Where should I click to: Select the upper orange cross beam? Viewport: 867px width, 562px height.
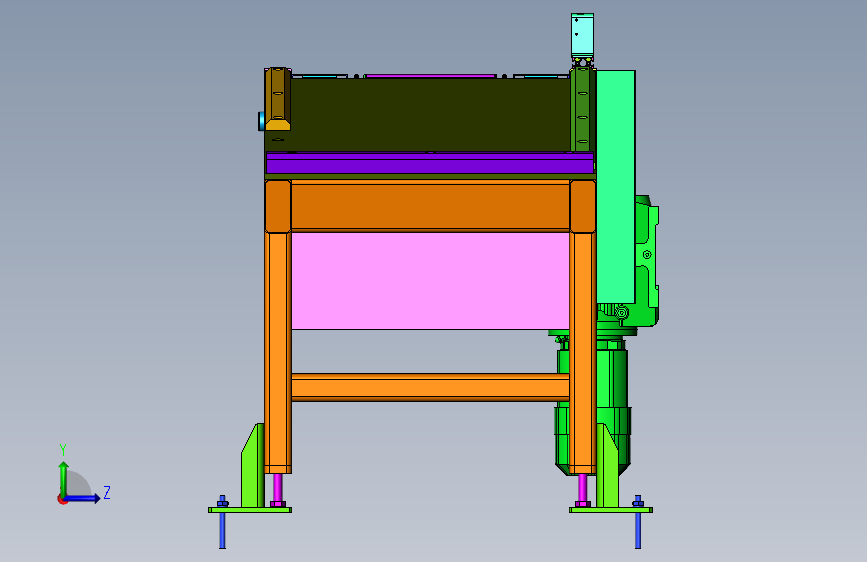430,206
